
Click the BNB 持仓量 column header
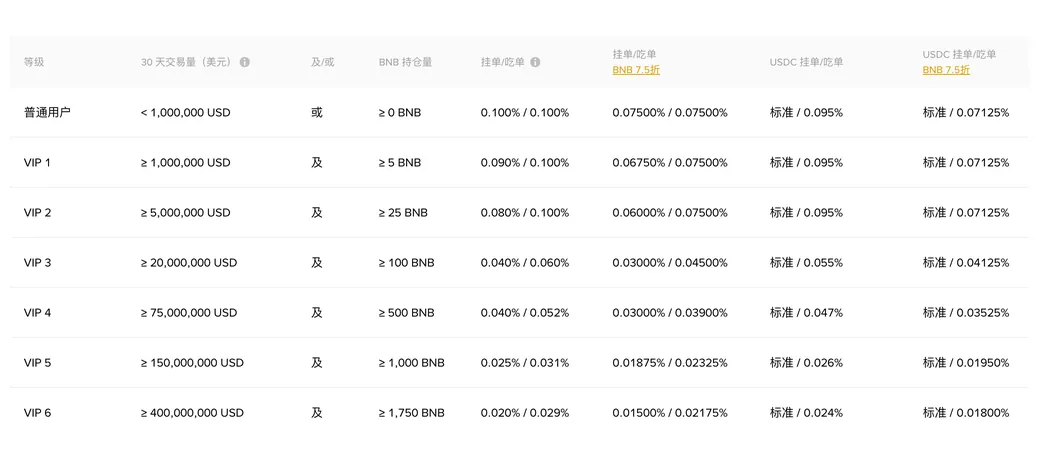click(x=405, y=62)
